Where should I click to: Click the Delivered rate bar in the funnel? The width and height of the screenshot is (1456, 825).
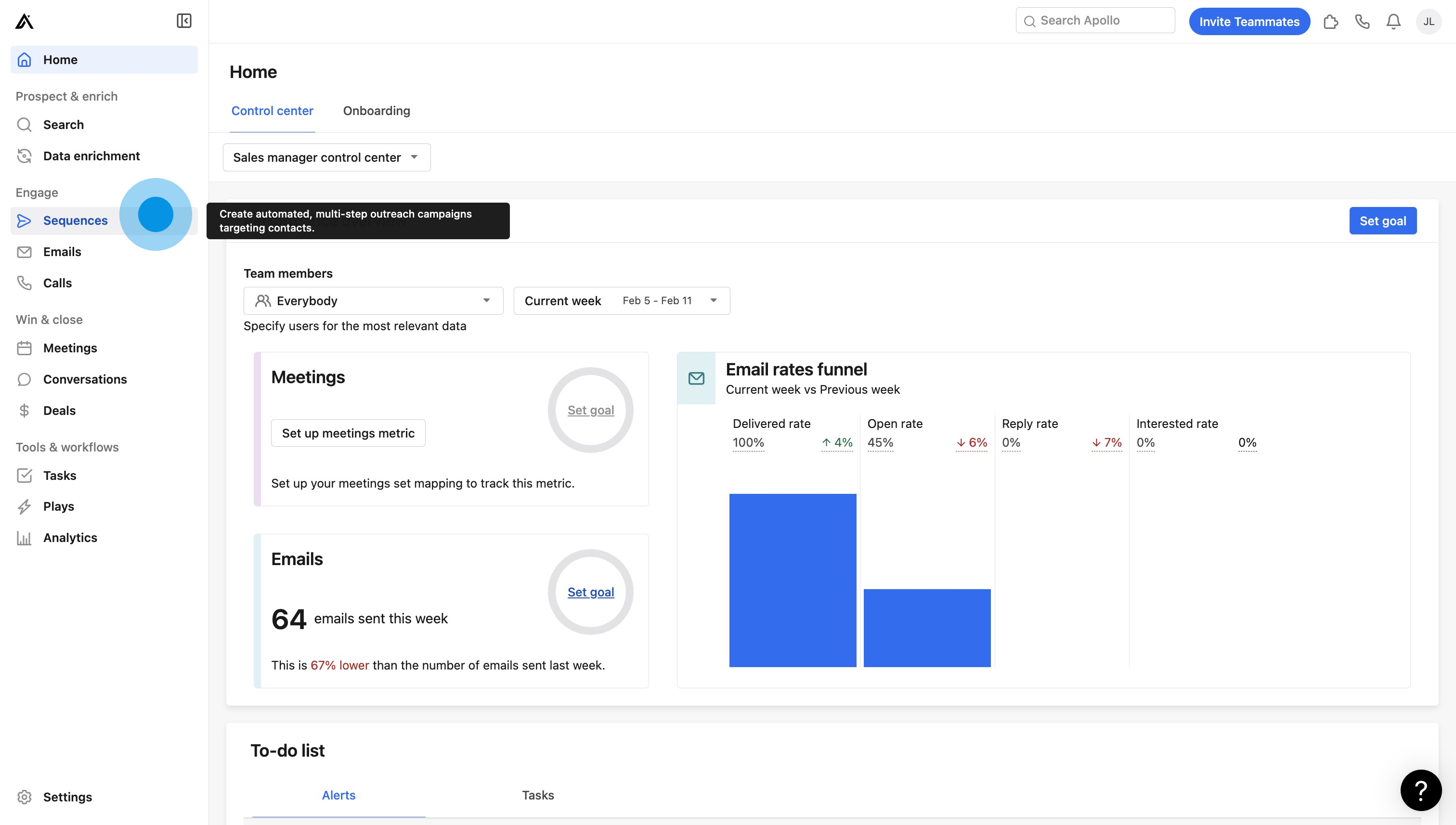(x=792, y=580)
